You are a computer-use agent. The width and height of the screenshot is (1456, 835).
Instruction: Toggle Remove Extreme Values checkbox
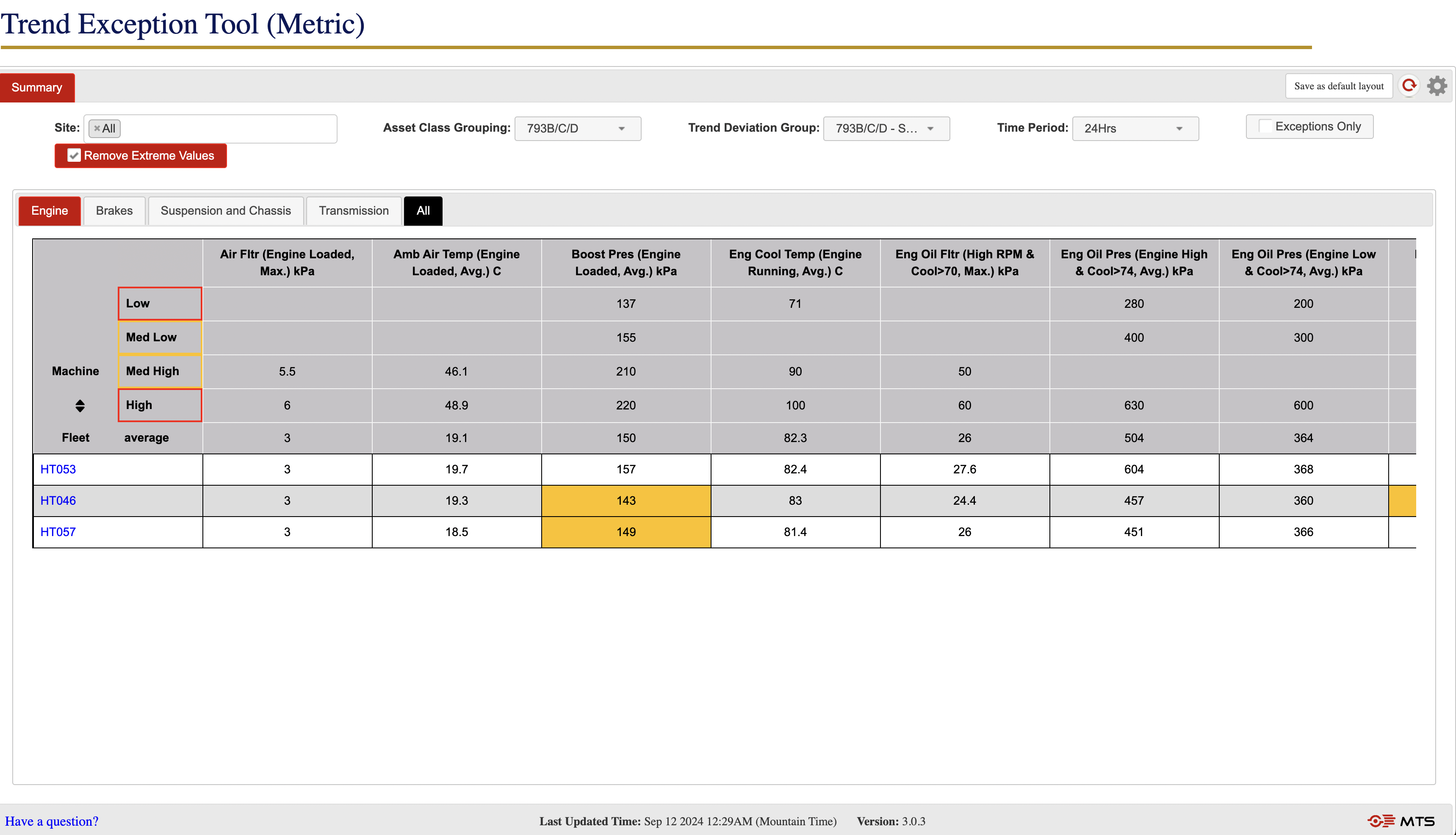point(74,156)
